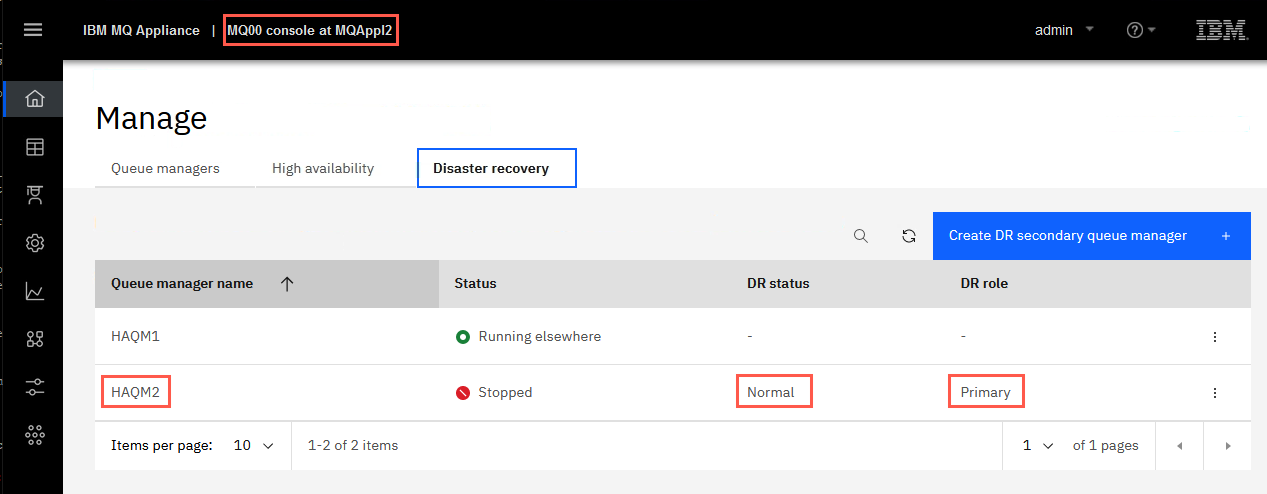Refresh the disaster recovery table
Screen dimensions: 1267x494
(x=909, y=236)
